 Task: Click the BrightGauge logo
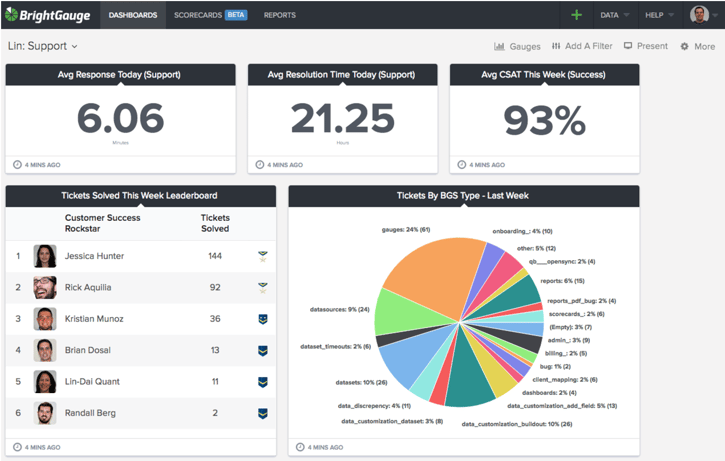[x=48, y=15]
